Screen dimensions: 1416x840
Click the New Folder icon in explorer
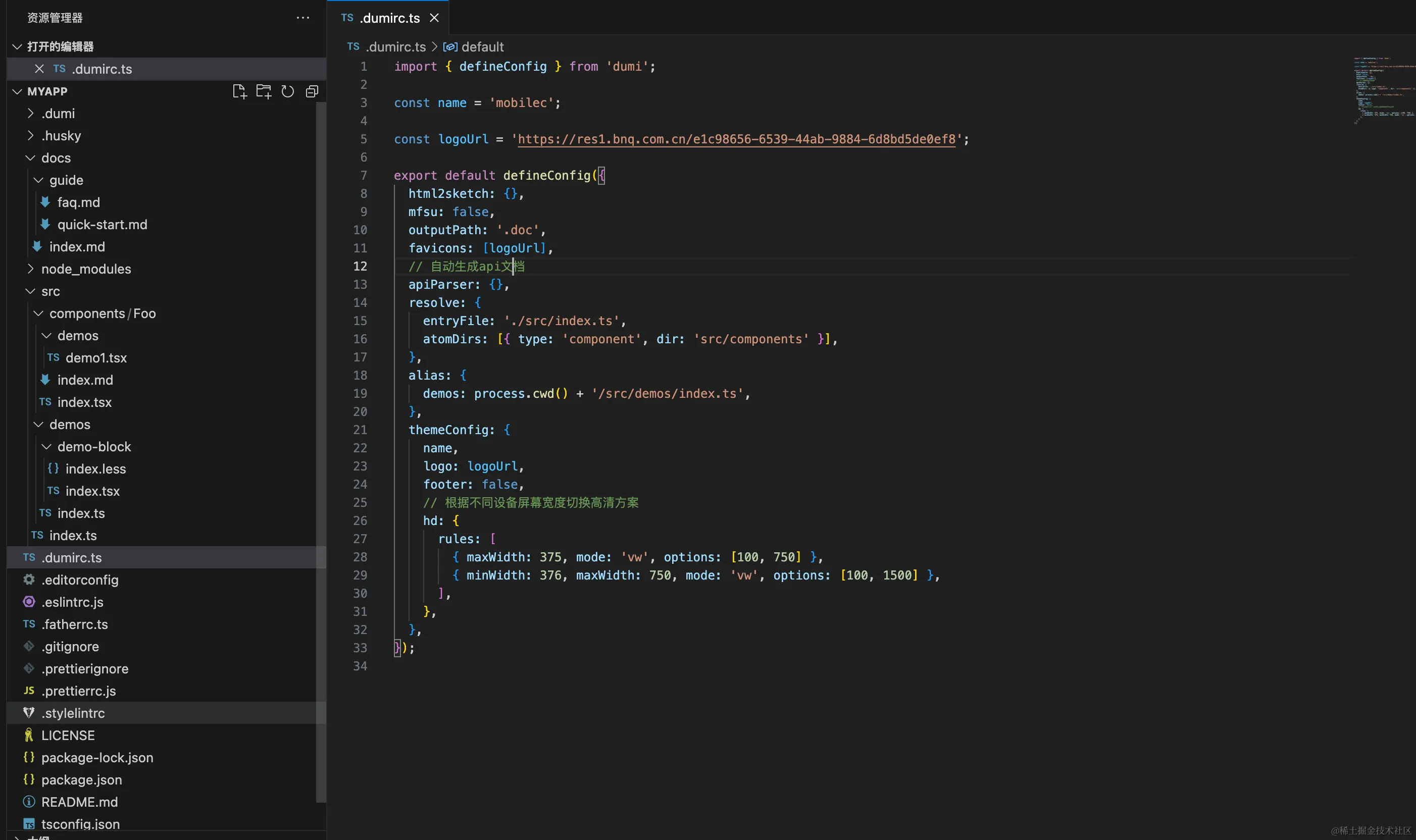(263, 91)
